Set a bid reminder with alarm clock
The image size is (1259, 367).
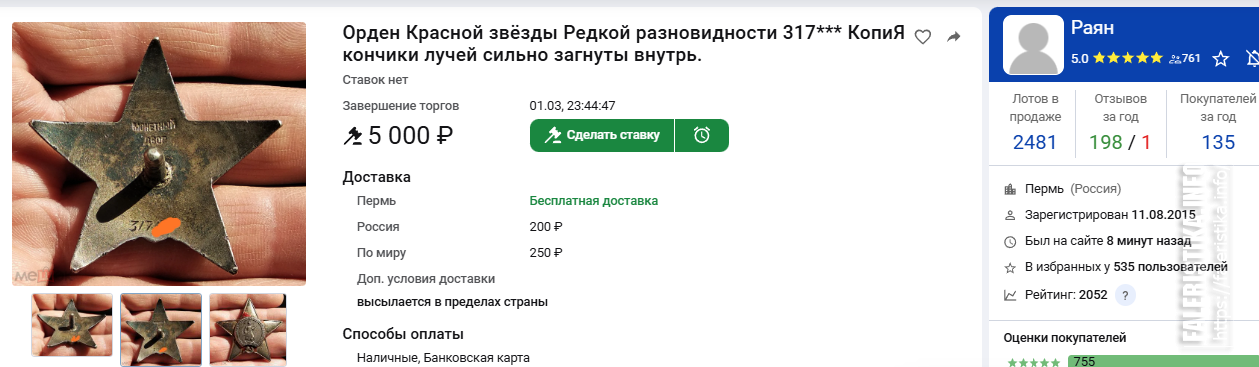(x=702, y=135)
